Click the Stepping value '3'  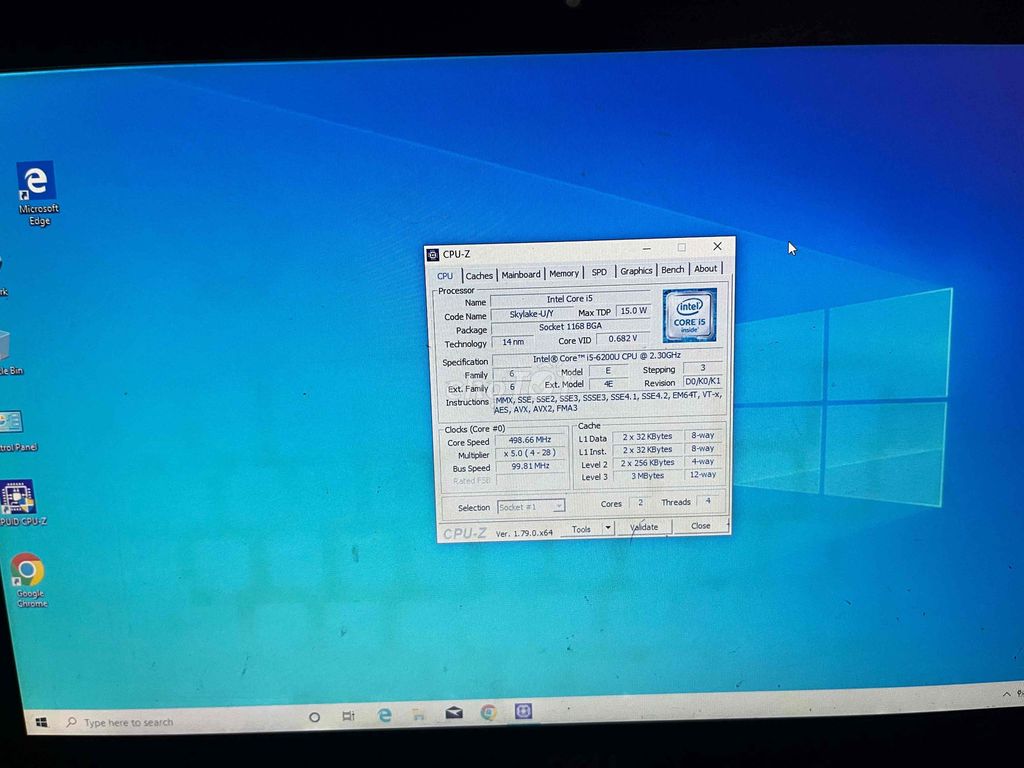(703, 368)
